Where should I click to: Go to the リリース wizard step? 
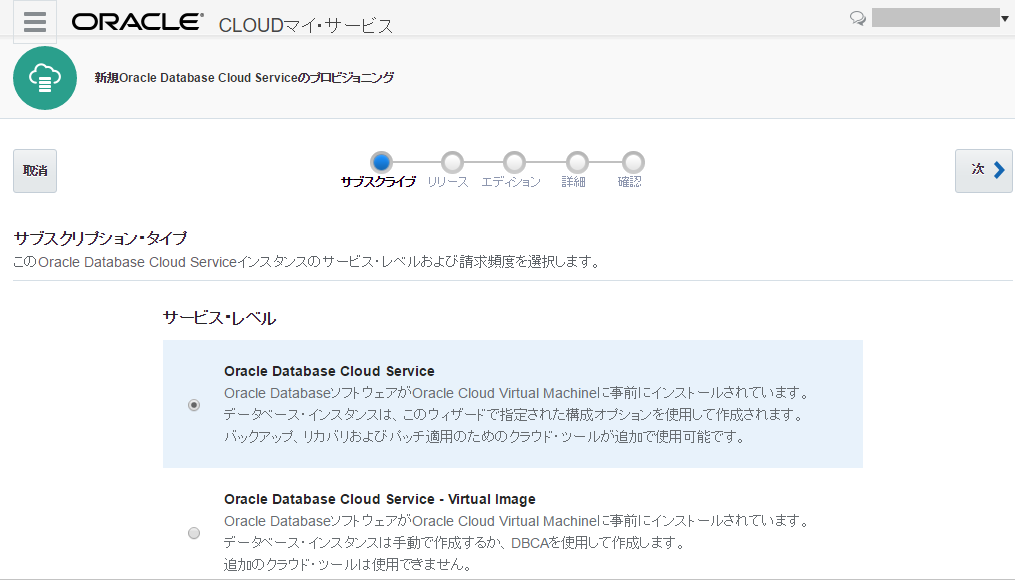[452, 162]
